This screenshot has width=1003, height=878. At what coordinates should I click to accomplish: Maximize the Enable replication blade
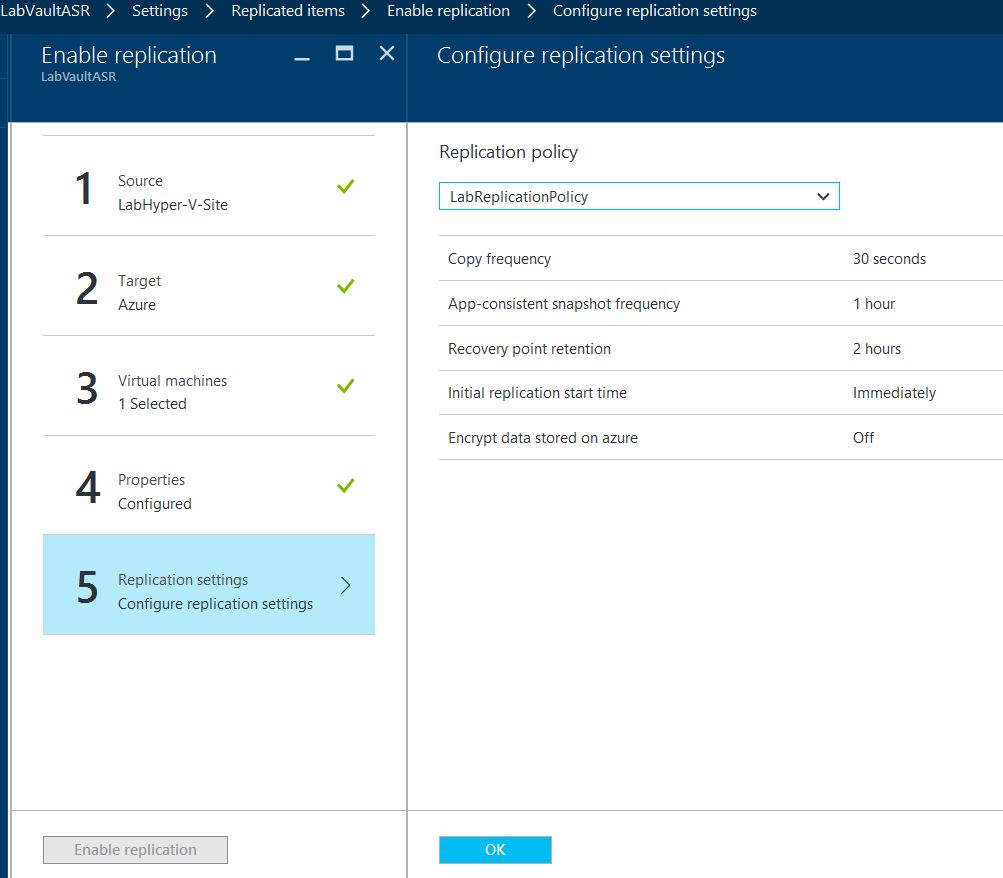click(x=344, y=54)
